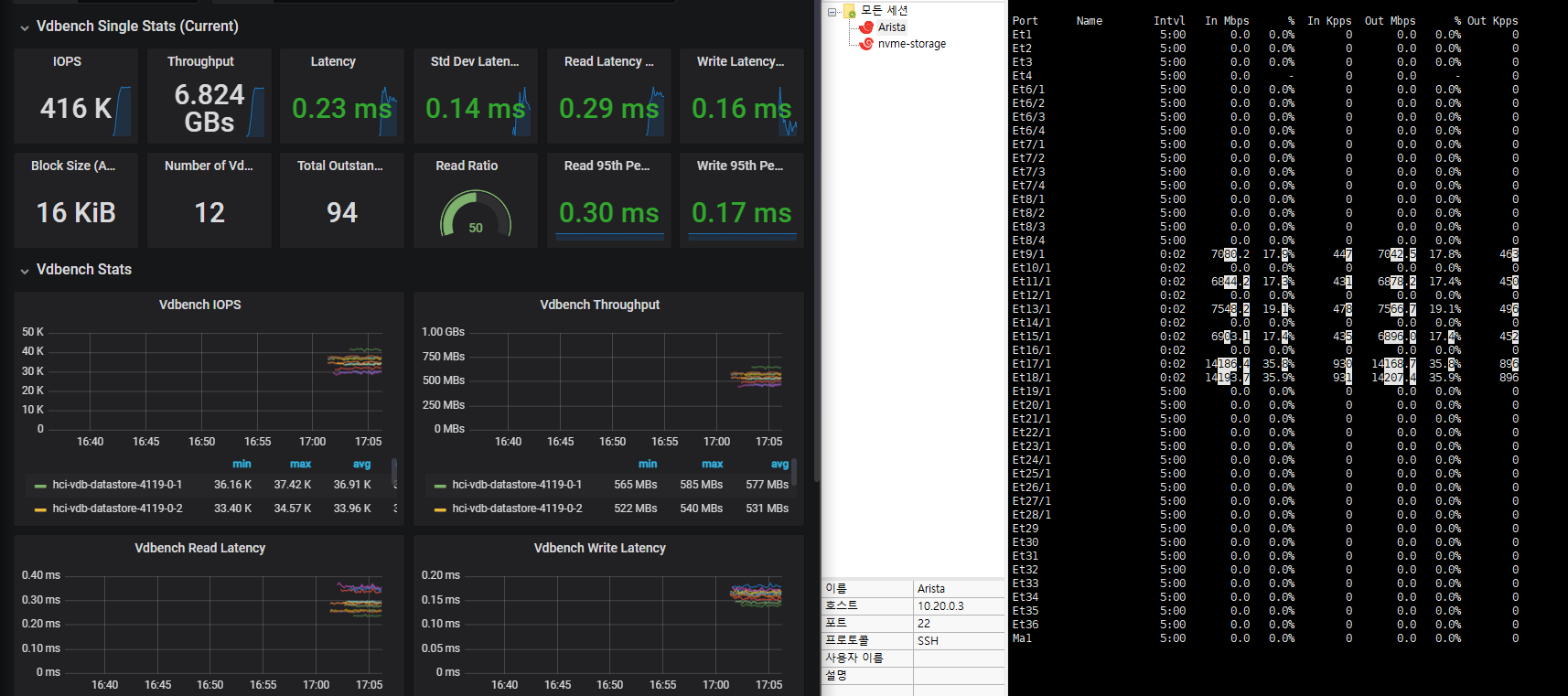Click the Read Ratio gauge
The width and height of the screenshot is (1568, 696).
click(476, 213)
